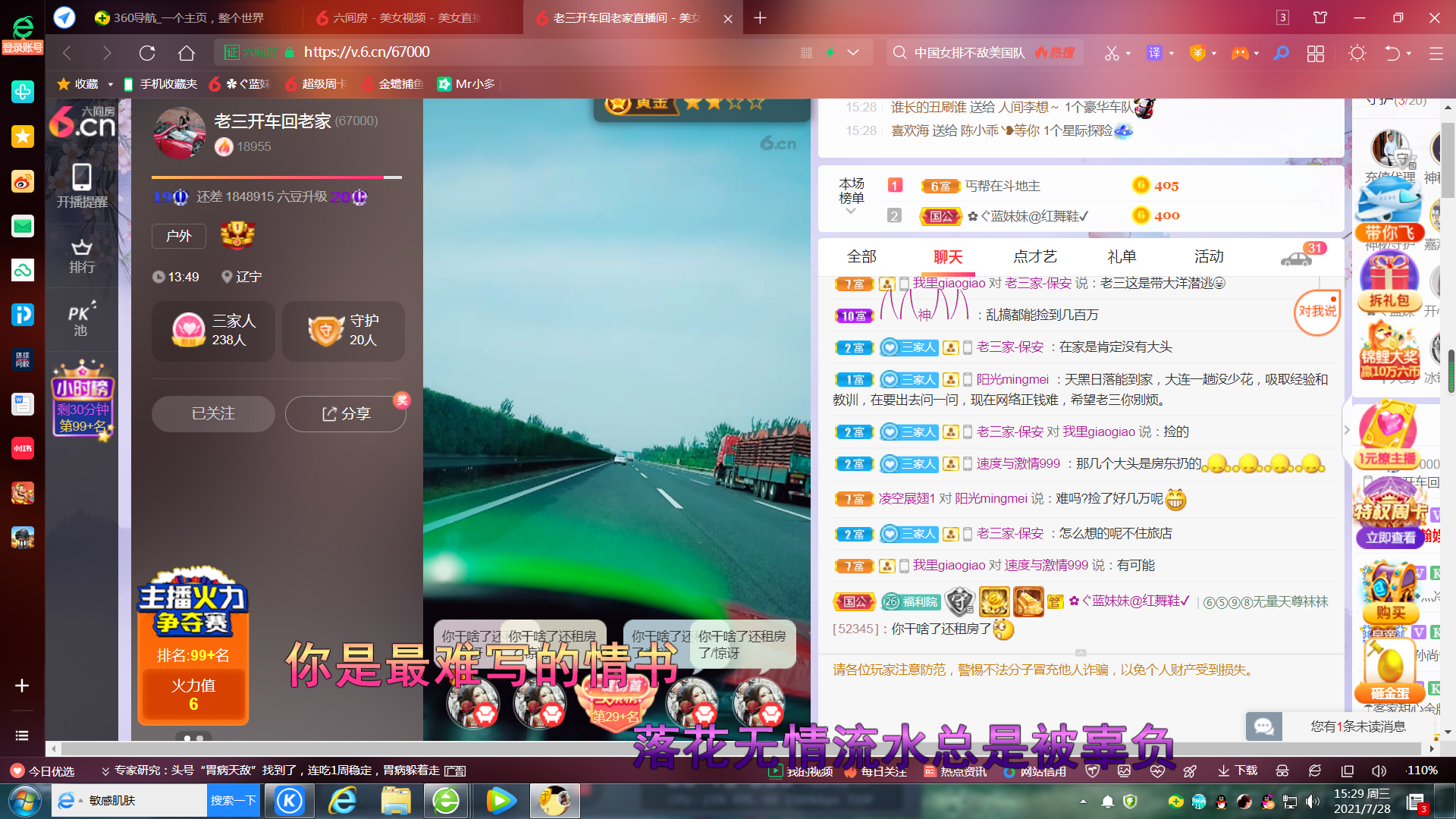Add a sidebar app with plus icon
The width and height of the screenshot is (1456, 819).
pos(22,686)
